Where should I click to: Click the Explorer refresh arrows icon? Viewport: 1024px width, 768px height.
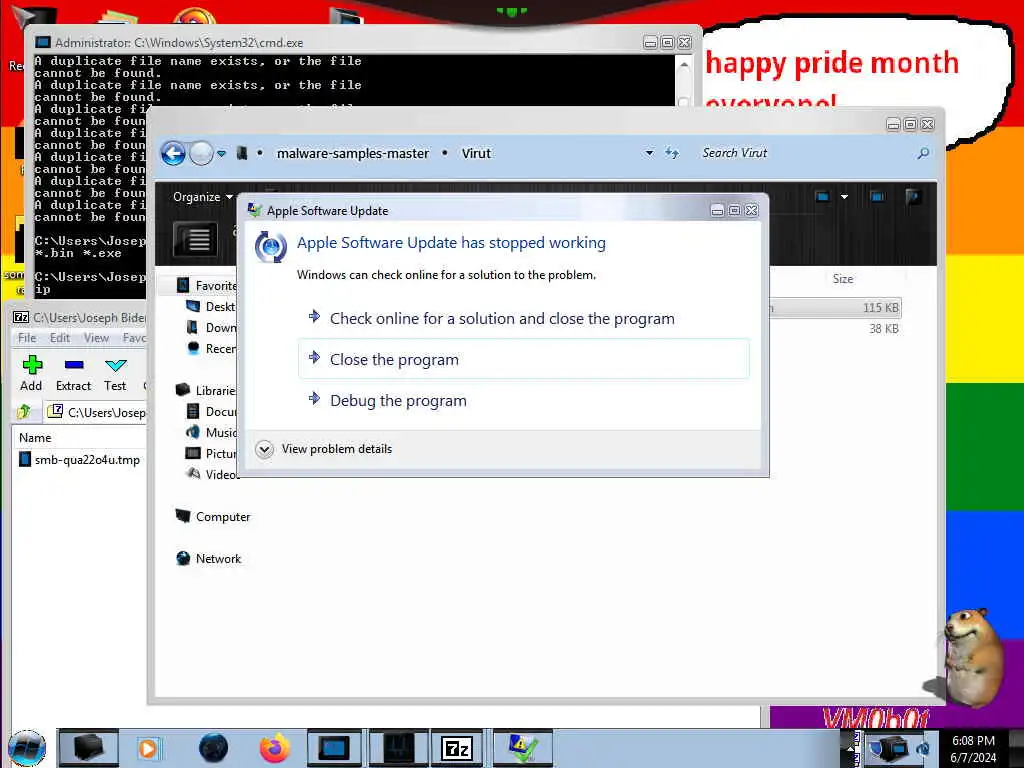[672, 153]
